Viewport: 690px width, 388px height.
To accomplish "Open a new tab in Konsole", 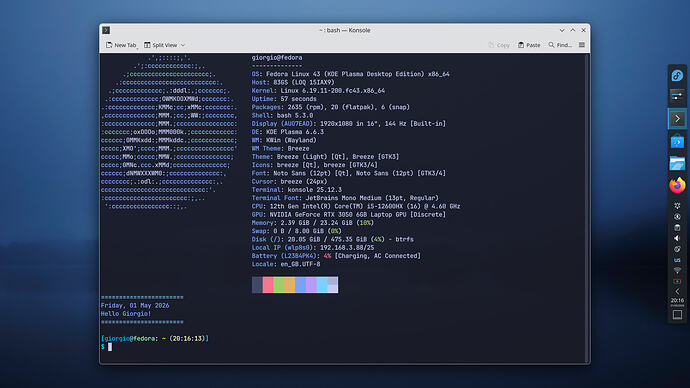I will [121, 45].
